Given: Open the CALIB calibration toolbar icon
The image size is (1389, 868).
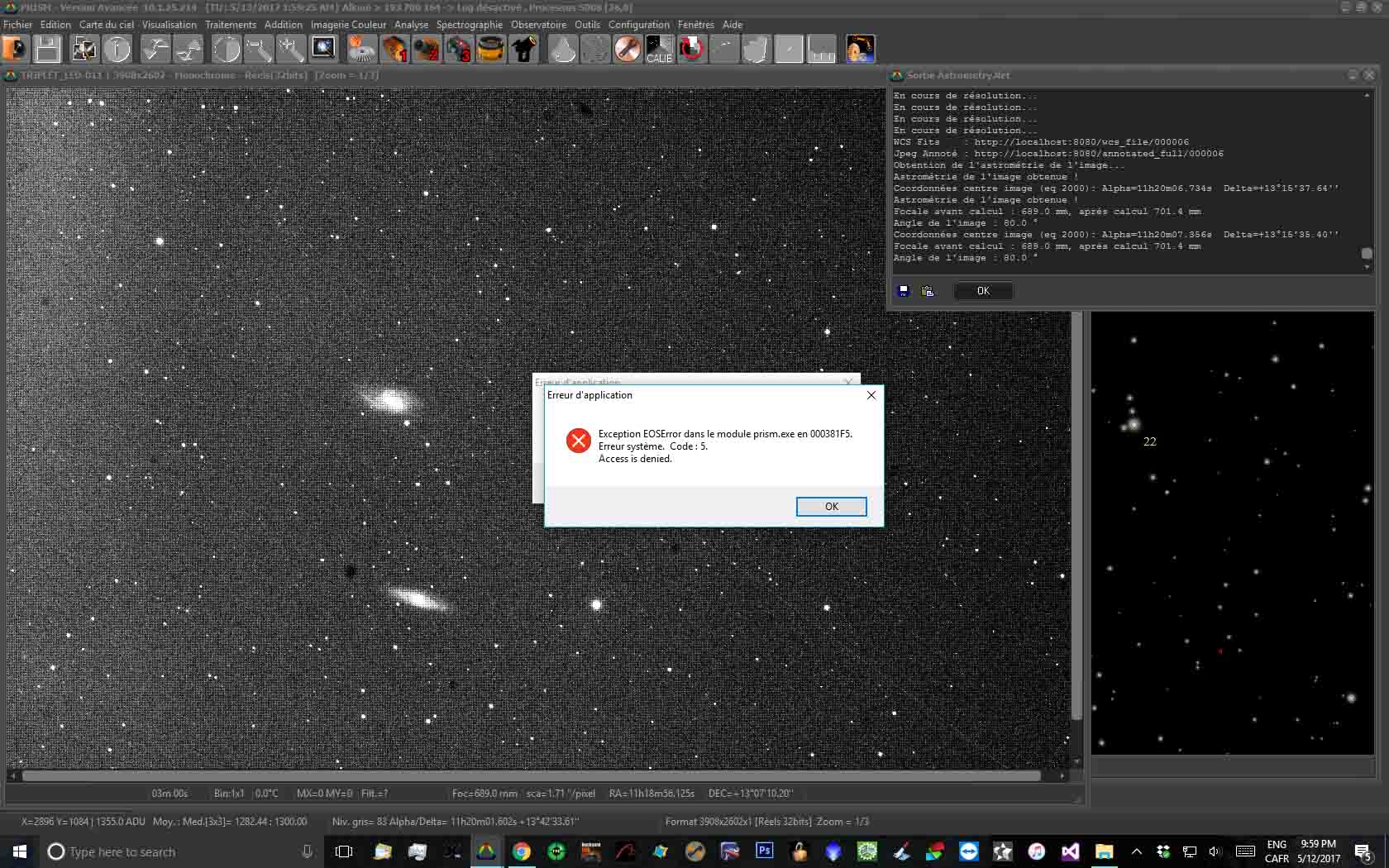Looking at the screenshot, I should (659, 50).
